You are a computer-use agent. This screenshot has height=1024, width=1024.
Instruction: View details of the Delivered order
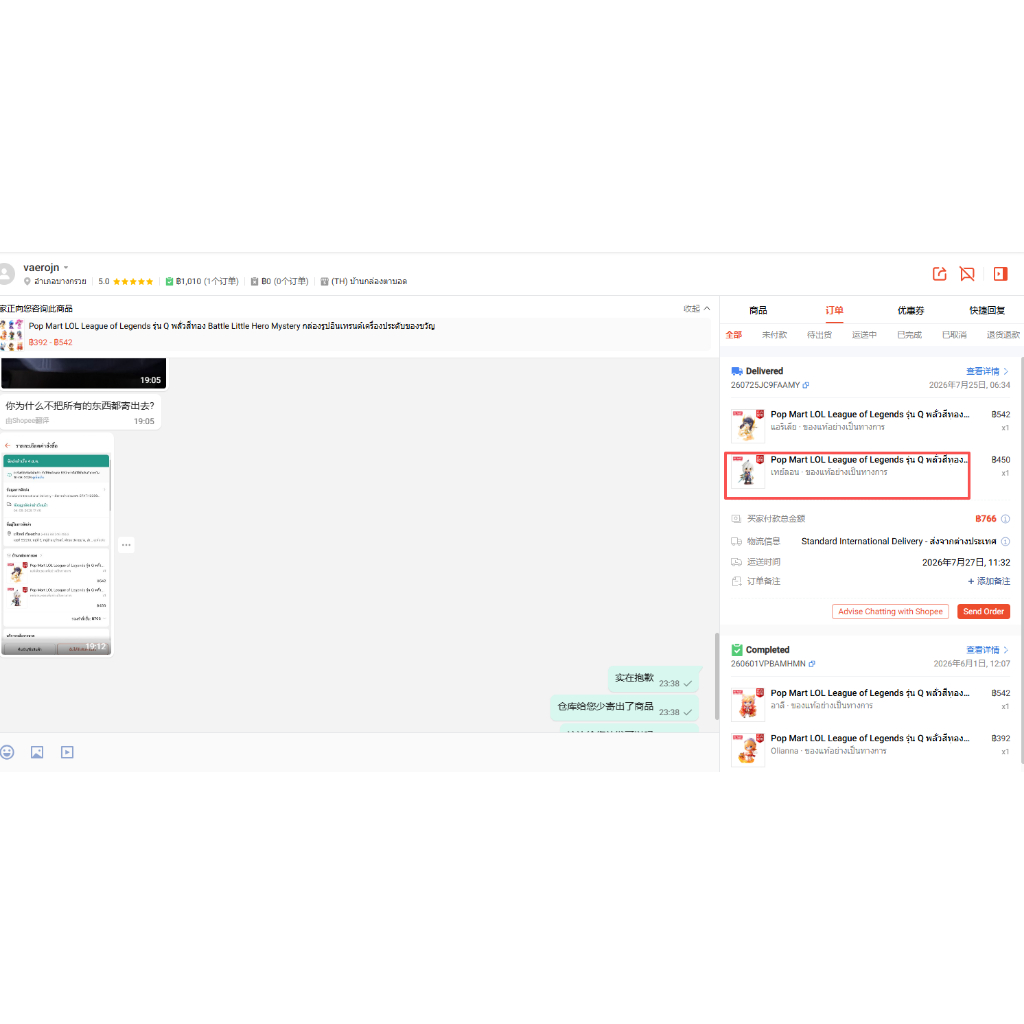pyautogui.click(x=987, y=371)
